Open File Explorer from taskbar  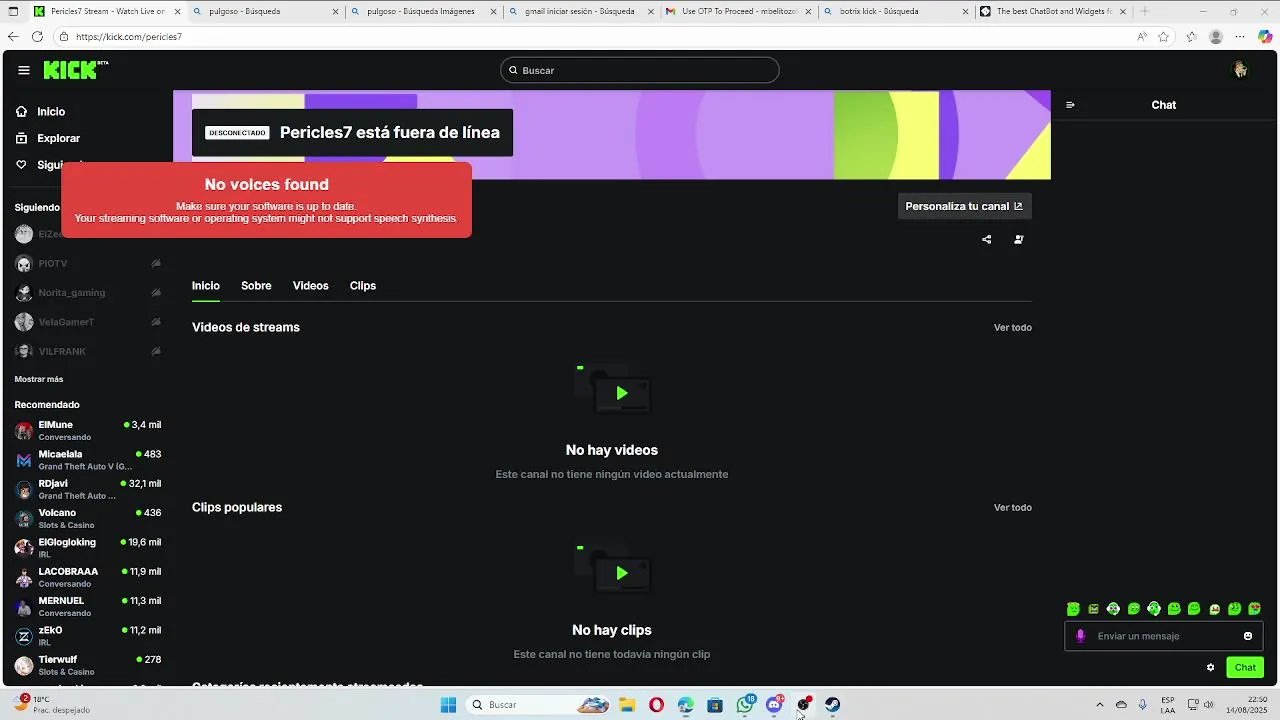click(627, 705)
